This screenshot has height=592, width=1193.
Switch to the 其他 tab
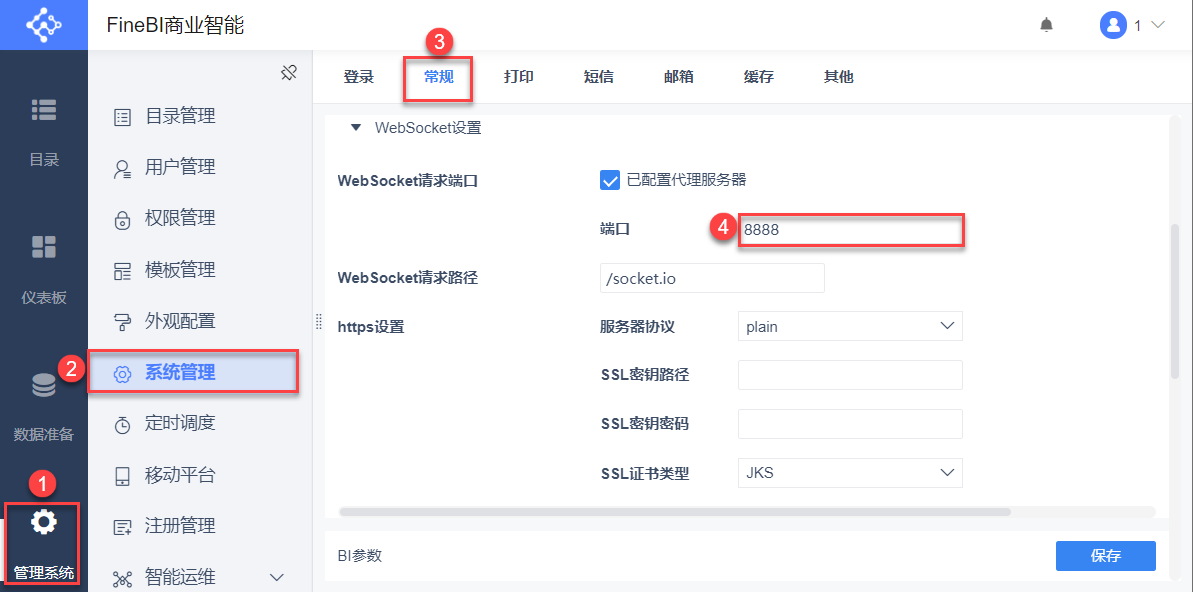pyautogui.click(x=838, y=77)
